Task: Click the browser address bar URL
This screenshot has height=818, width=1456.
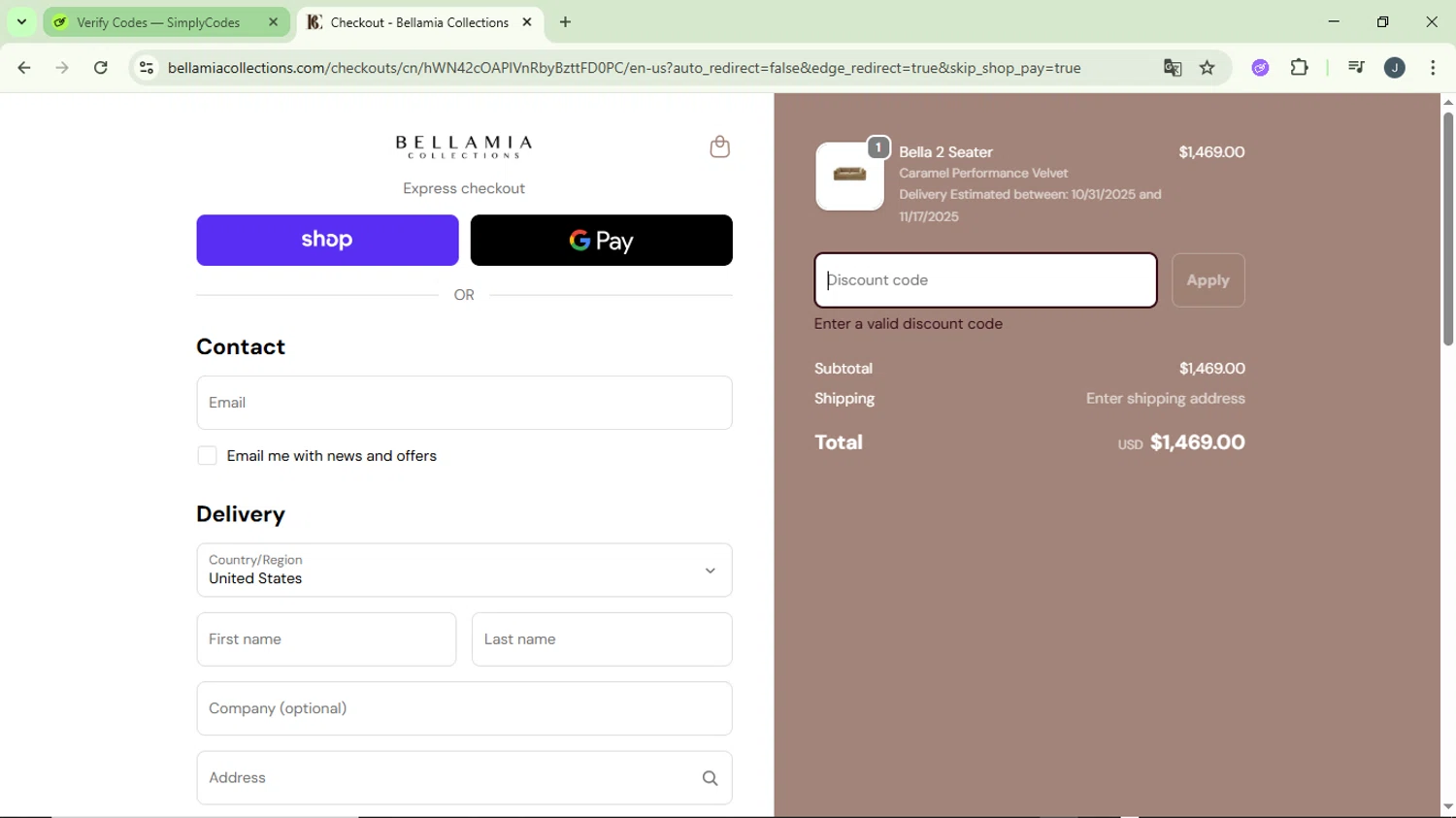Action: click(624, 68)
